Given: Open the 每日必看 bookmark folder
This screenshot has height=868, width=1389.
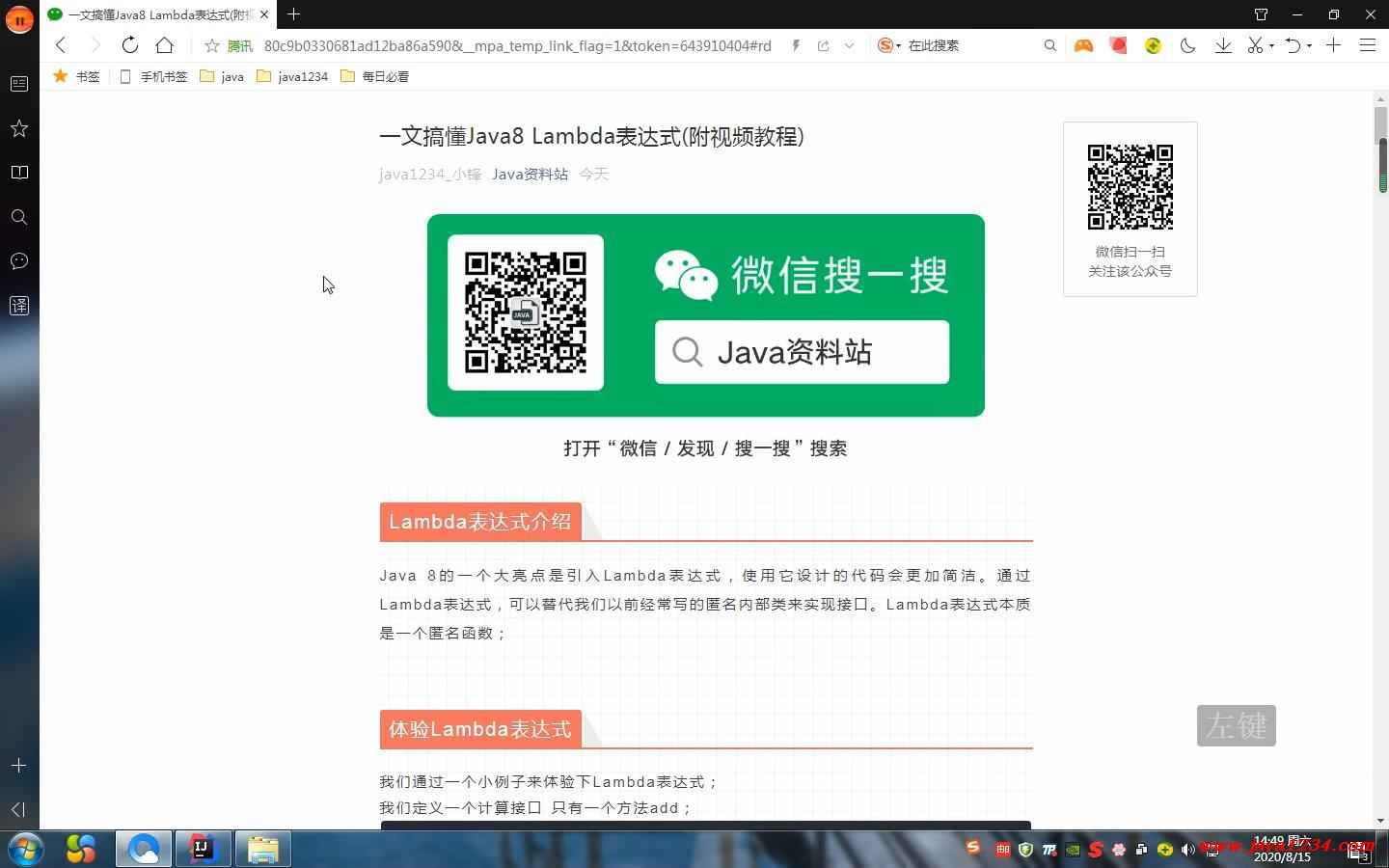Looking at the screenshot, I should point(375,76).
